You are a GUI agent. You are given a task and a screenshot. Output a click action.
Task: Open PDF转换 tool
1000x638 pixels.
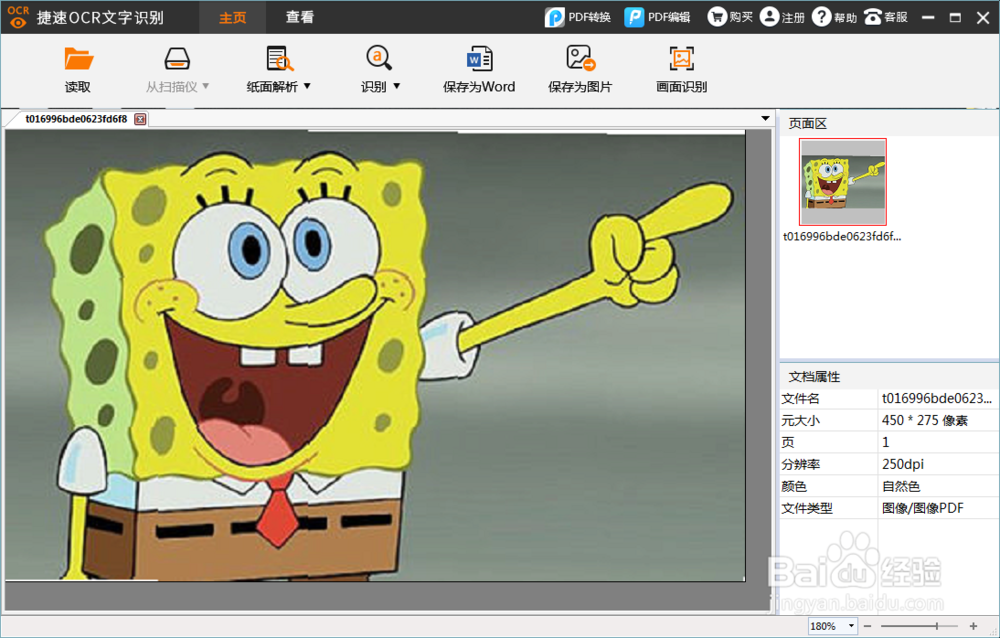tap(578, 17)
